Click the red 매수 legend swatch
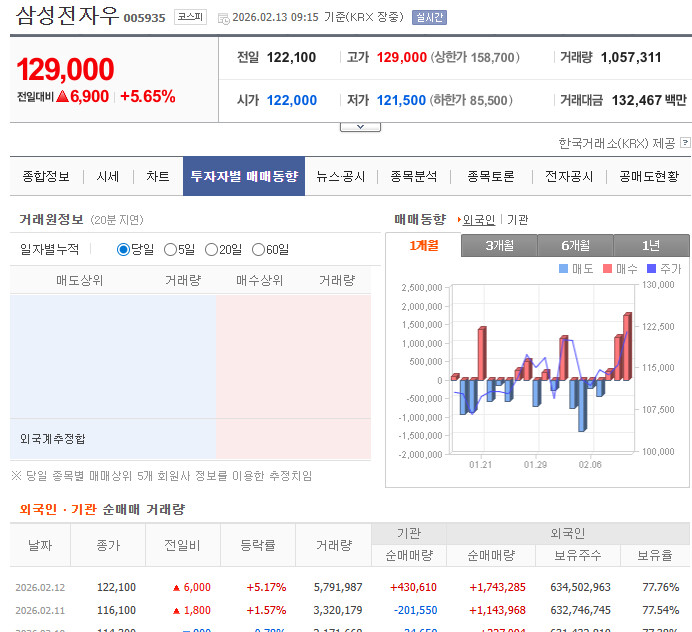The height and width of the screenshot is (632, 692). click(607, 268)
